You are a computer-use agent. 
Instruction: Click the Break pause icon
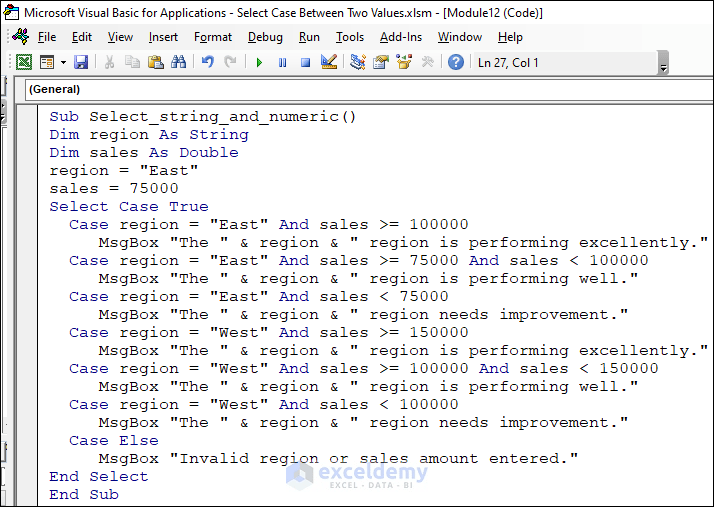[282, 62]
